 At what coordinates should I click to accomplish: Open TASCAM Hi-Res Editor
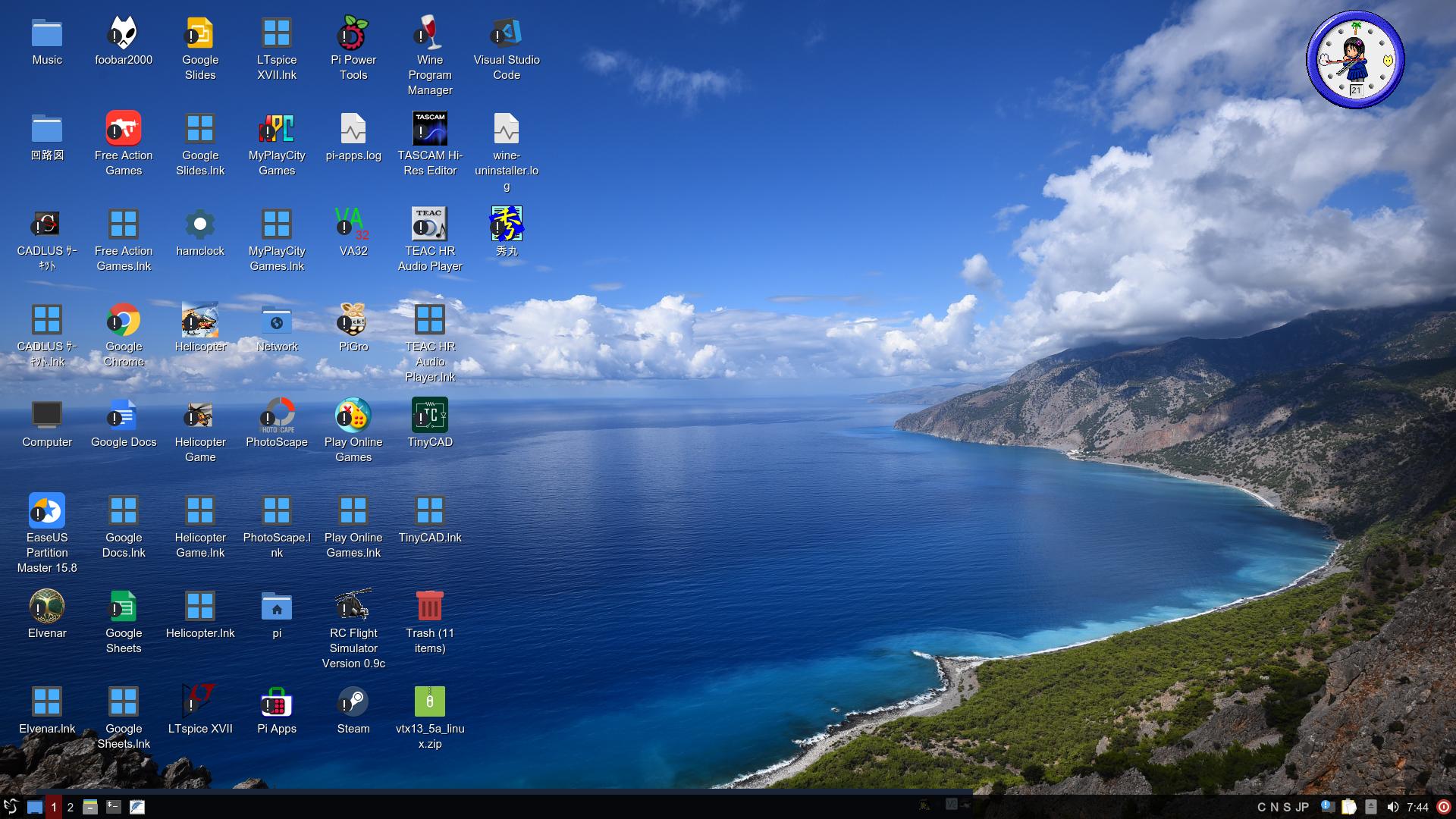tap(429, 129)
